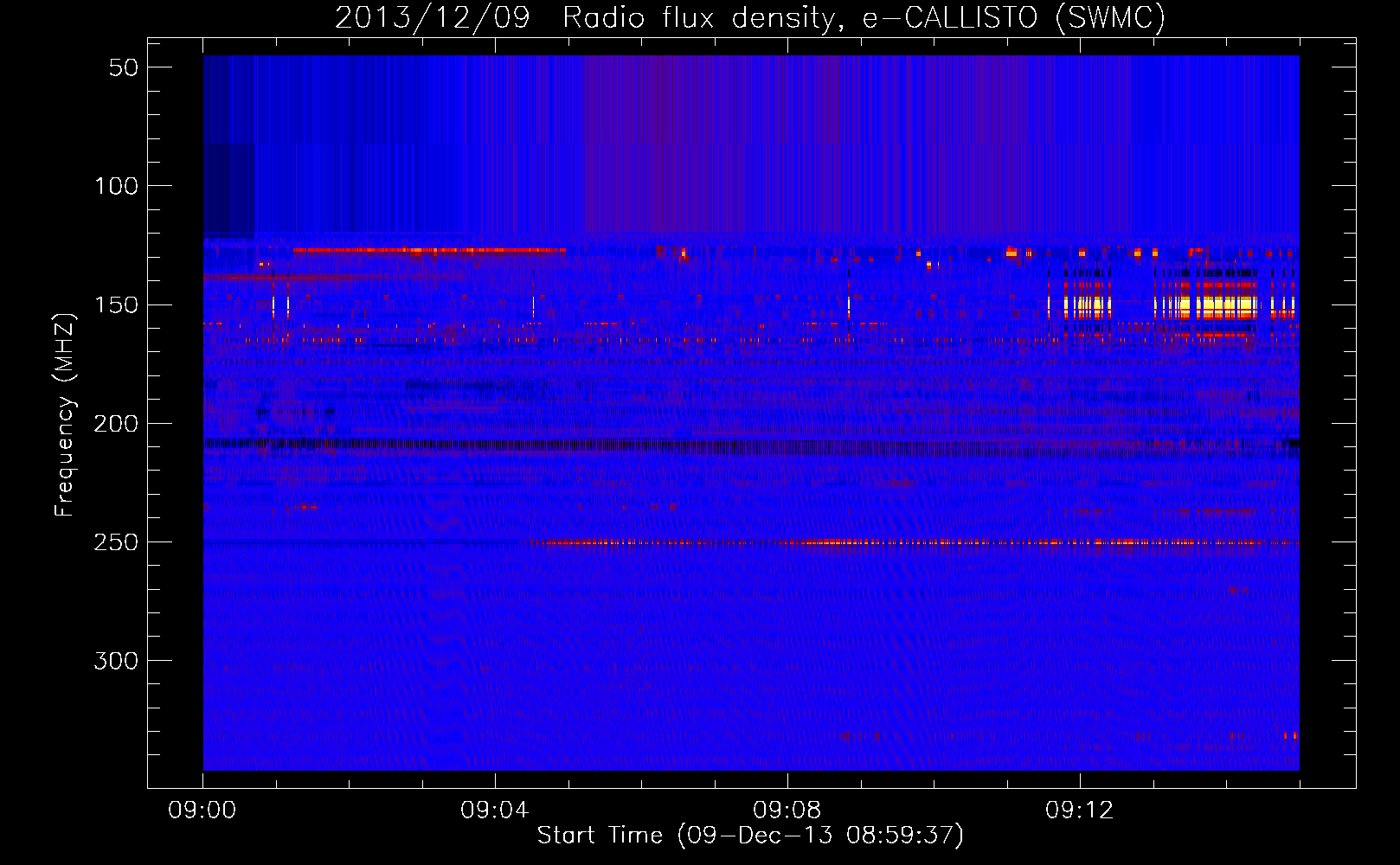Viewport: 1400px width, 865px height.
Task: Click the 50 frequency tick label
Action: pos(124,67)
